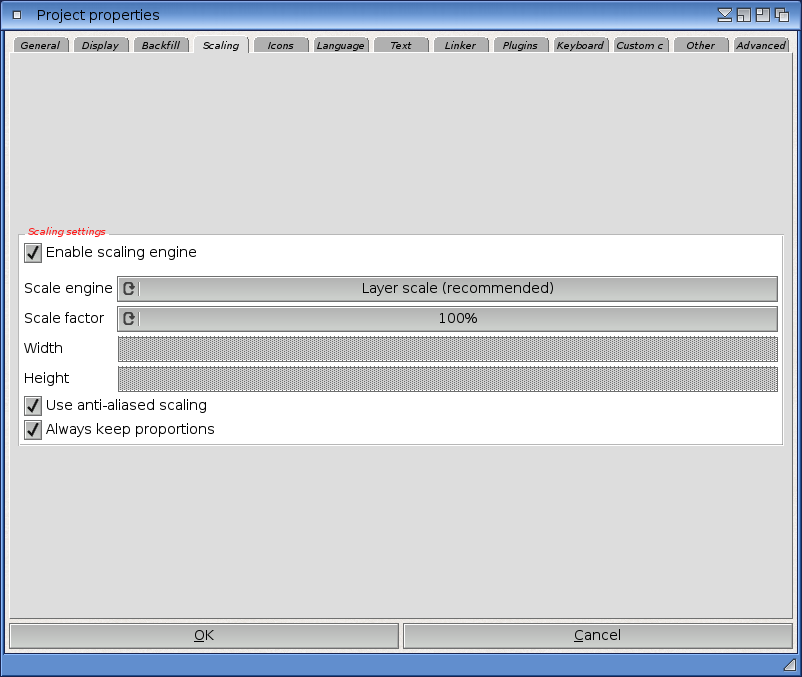Toggle Use anti-aliased scaling checkbox

click(x=33, y=406)
